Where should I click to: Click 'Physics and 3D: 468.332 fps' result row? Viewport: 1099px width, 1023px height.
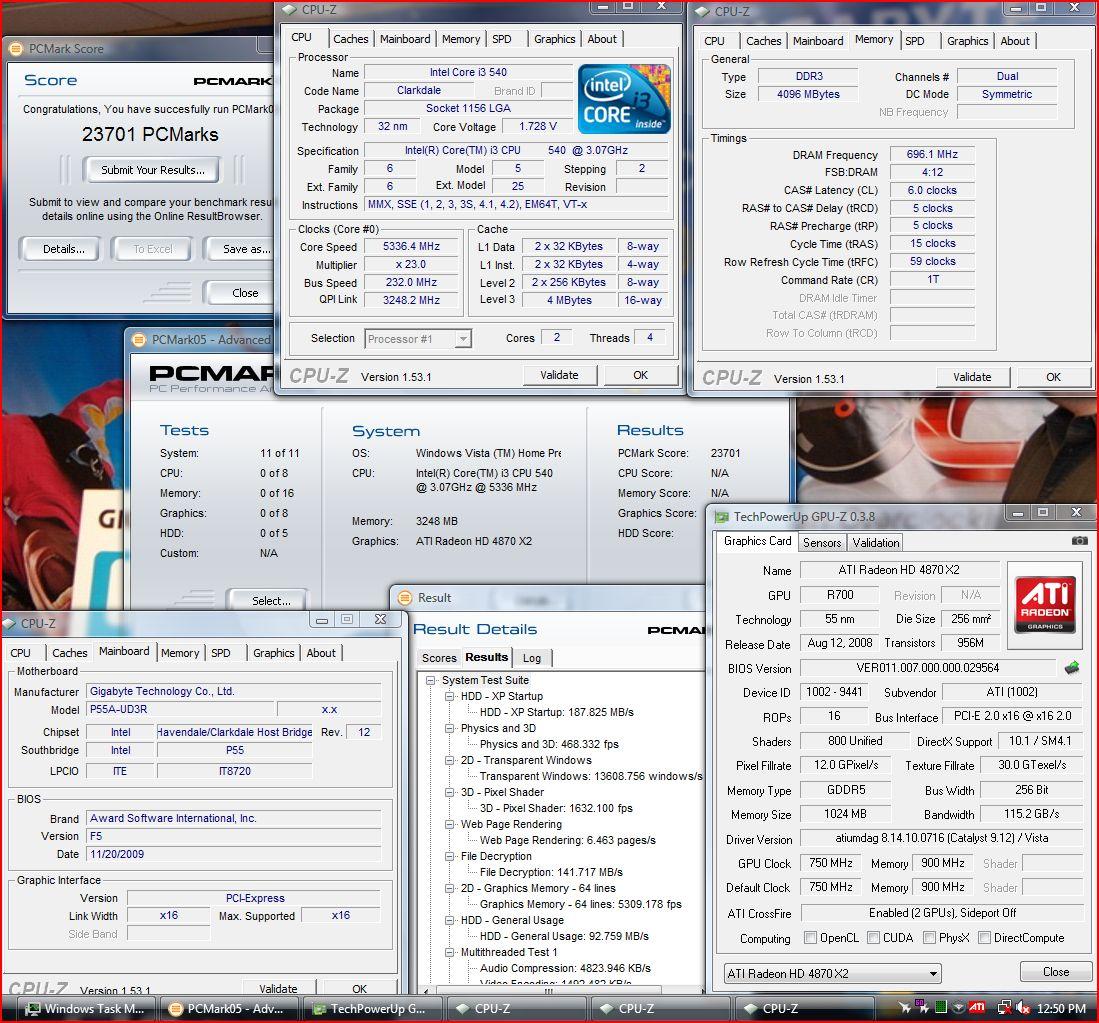pos(549,744)
